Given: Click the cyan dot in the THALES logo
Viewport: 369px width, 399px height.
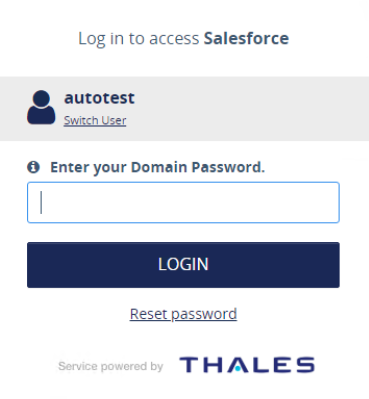Looking at the screenshot, I should coord(238,369).
